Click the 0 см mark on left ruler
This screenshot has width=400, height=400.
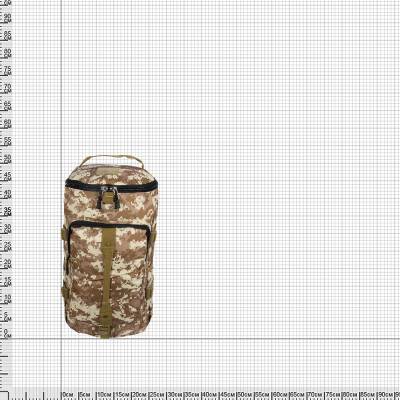pos(7,333)
